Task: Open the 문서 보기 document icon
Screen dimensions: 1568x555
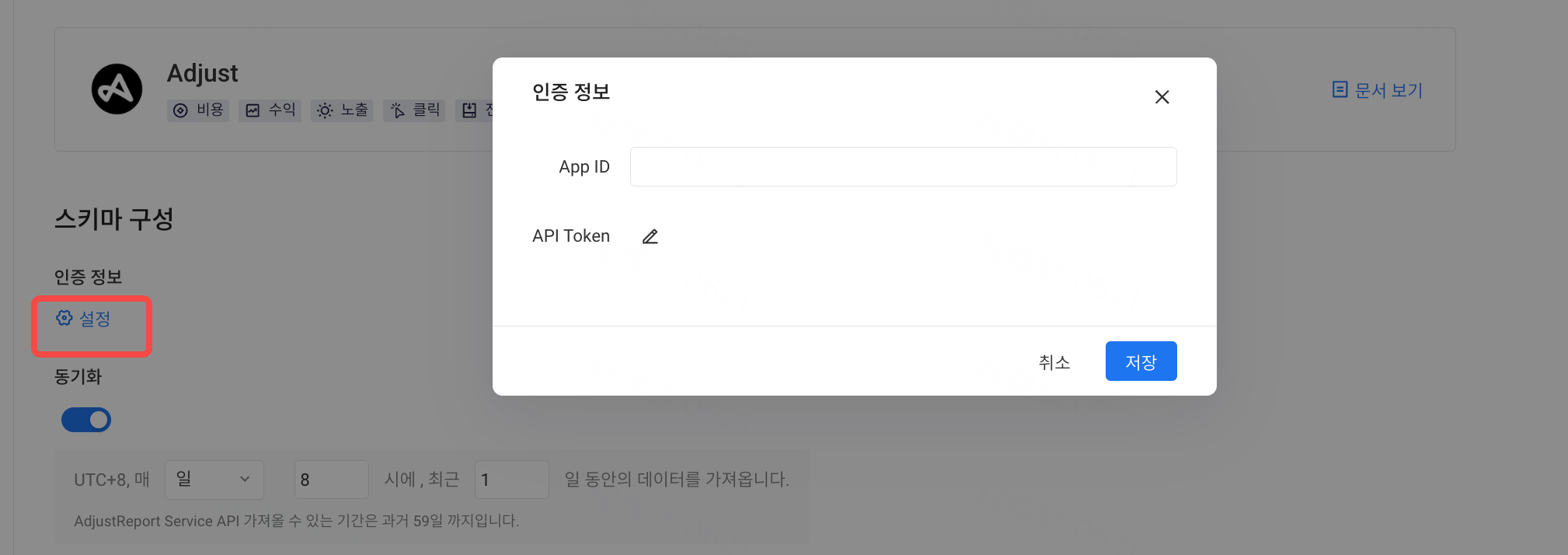Action: pos(1340,89)
